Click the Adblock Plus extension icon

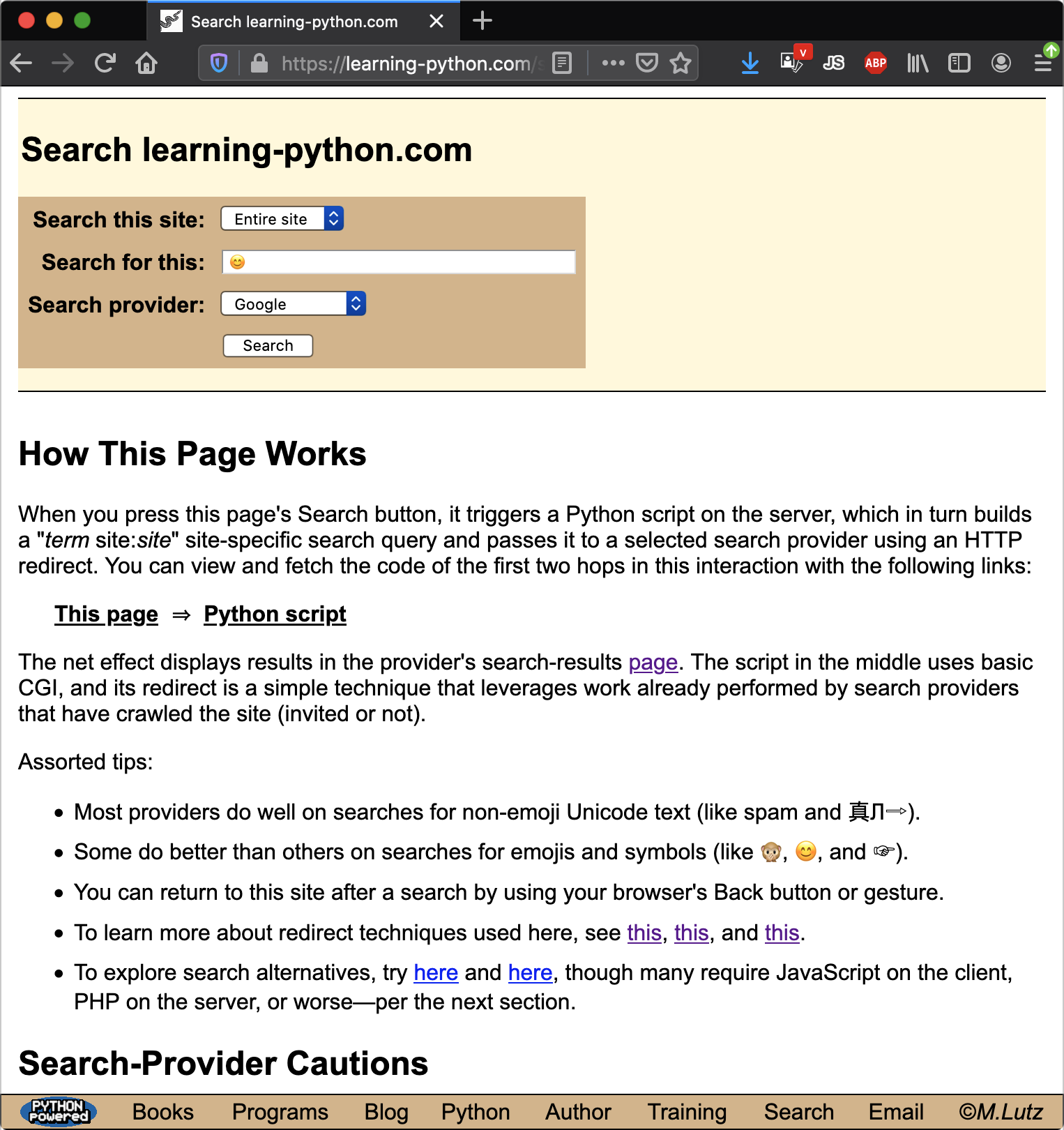875,63
